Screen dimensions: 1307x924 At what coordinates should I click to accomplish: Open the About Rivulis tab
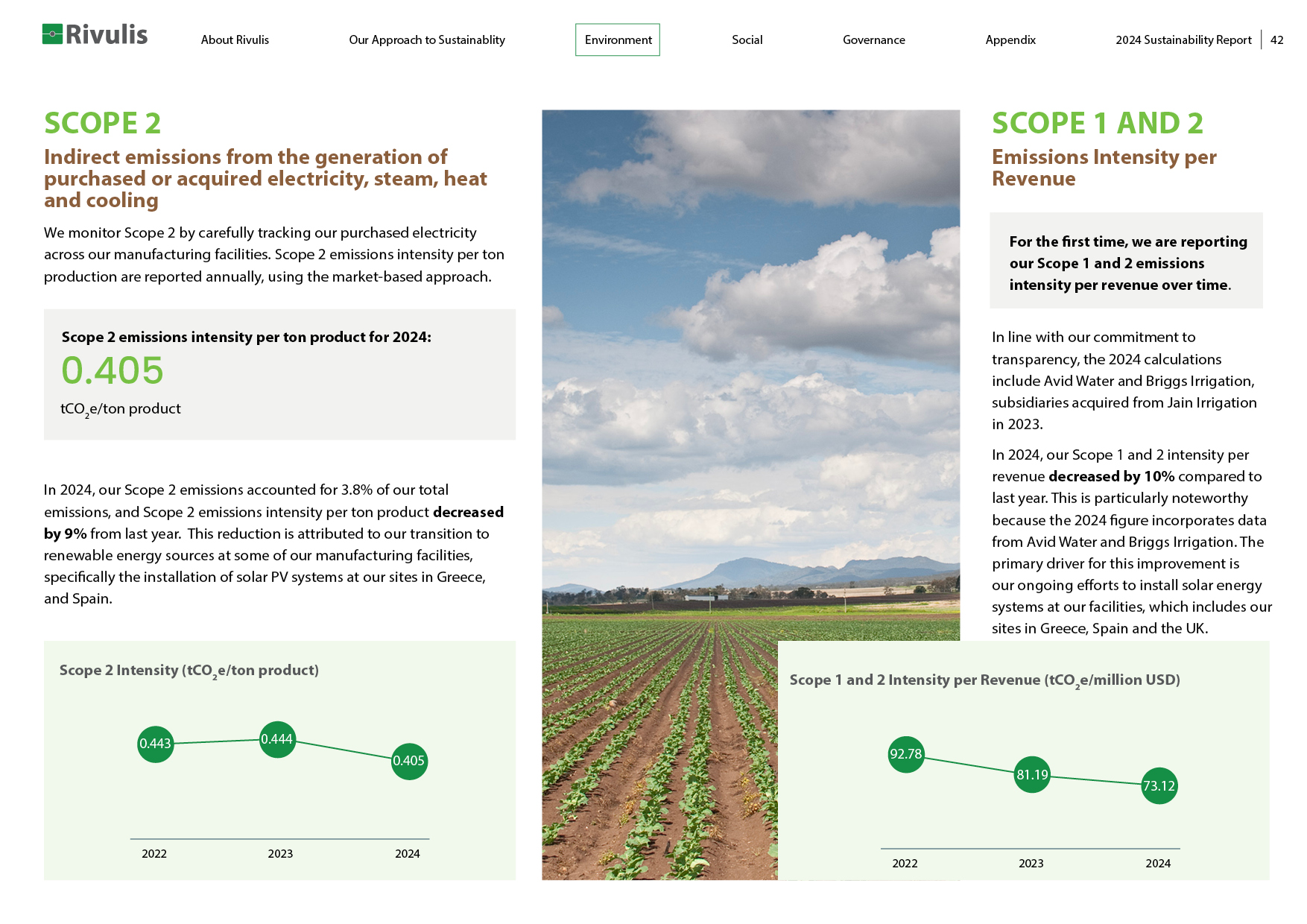235,40
